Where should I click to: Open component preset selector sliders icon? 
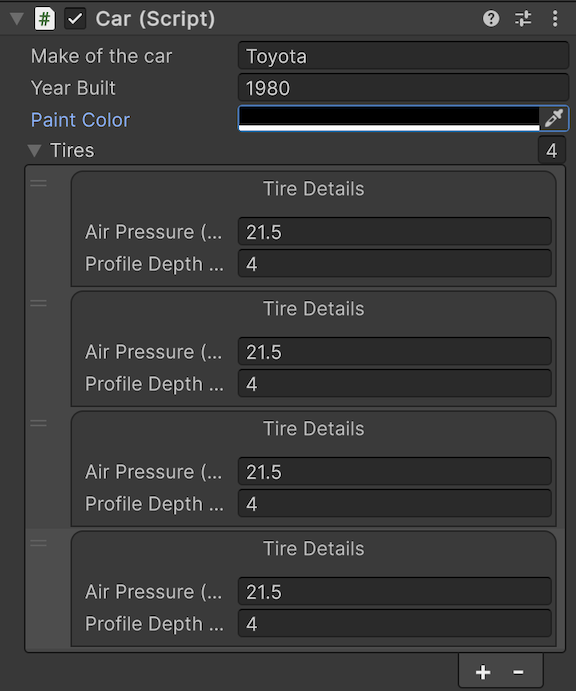(x=523, y=19)
